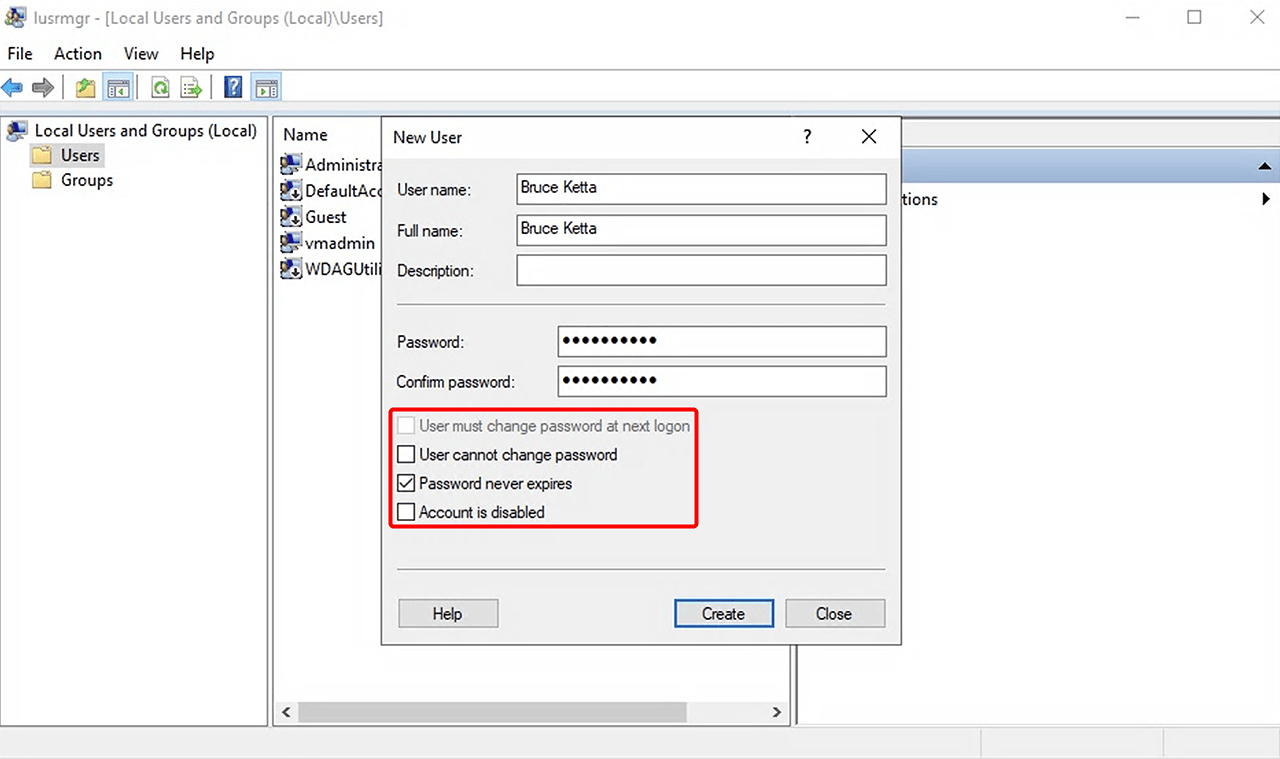Screen dimensions: 1280x759
Task: Toggle Show/Hide Action Pane toolbar icon
Action: pos(265,88)
